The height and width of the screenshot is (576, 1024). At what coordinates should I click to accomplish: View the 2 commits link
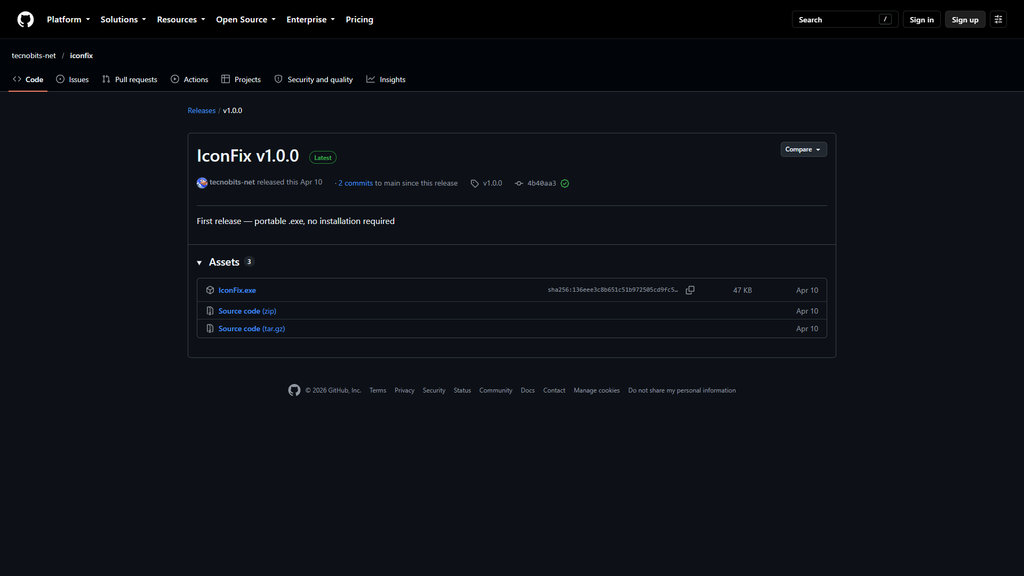click(355, 184)
